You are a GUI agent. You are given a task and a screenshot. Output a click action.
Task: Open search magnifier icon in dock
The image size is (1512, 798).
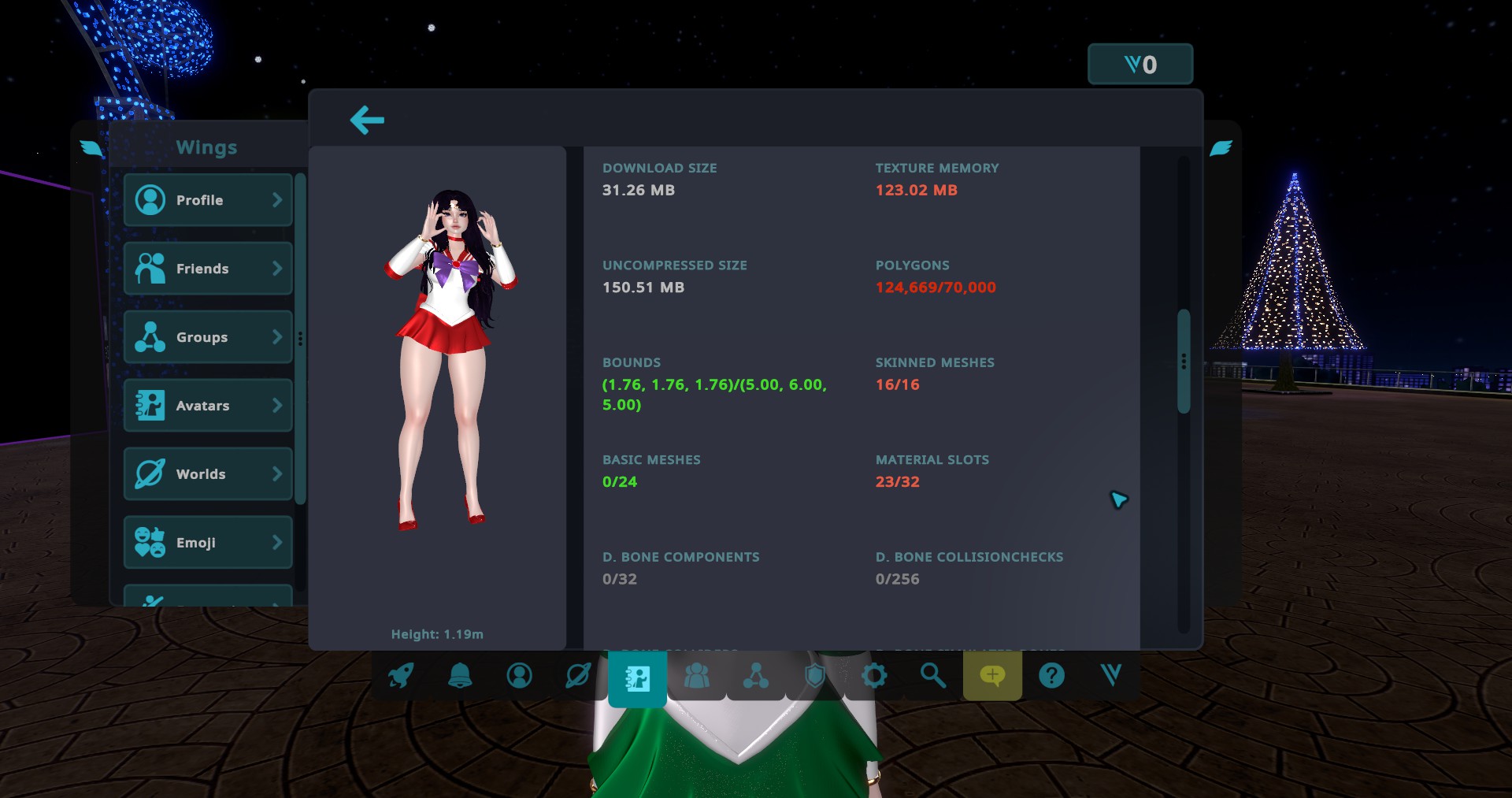(x=933, y=675)
